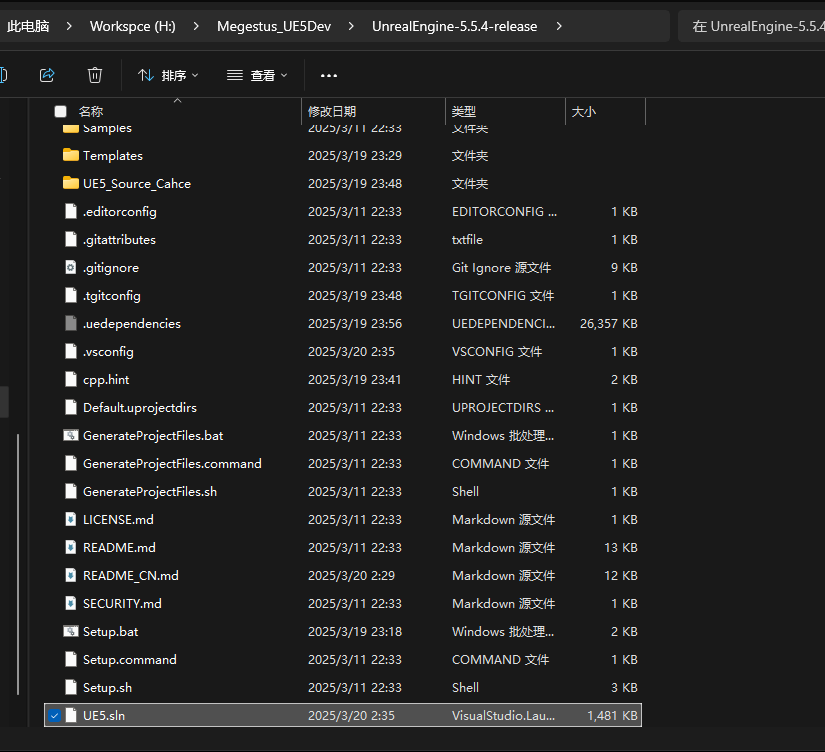
Task: Click the navigation pane scrollbar
Action: tap(18, 564)
